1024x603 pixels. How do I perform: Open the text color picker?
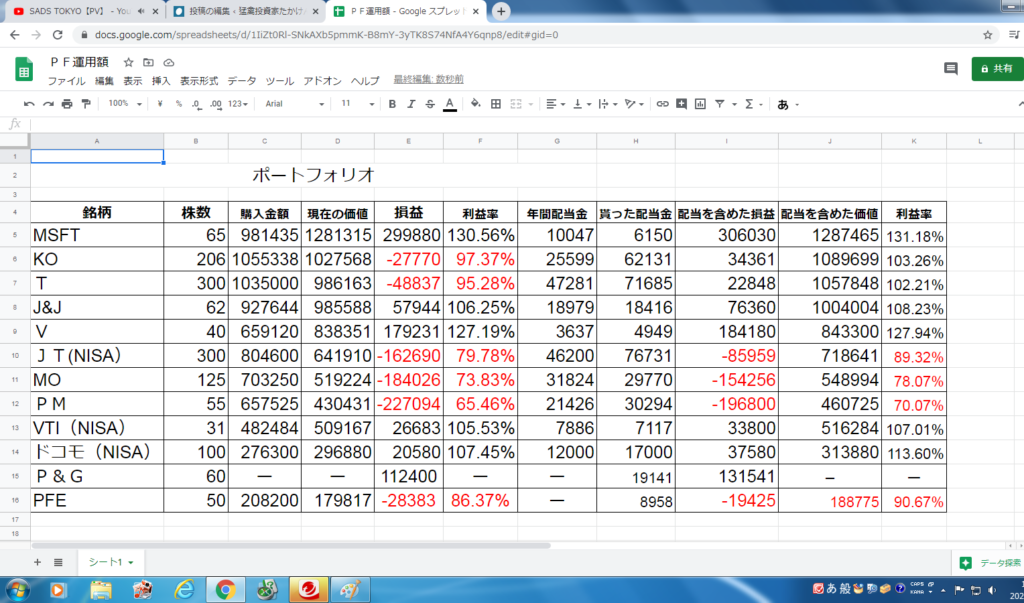(449, 104)
